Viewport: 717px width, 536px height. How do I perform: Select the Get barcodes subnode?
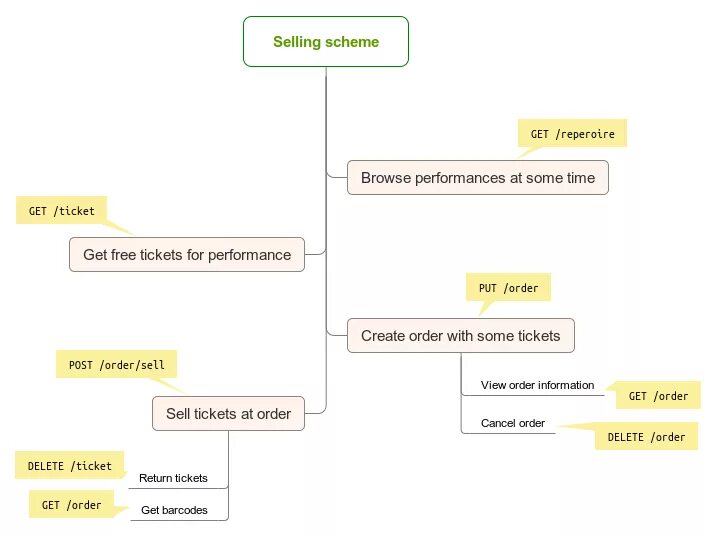[x=174, y=511]
